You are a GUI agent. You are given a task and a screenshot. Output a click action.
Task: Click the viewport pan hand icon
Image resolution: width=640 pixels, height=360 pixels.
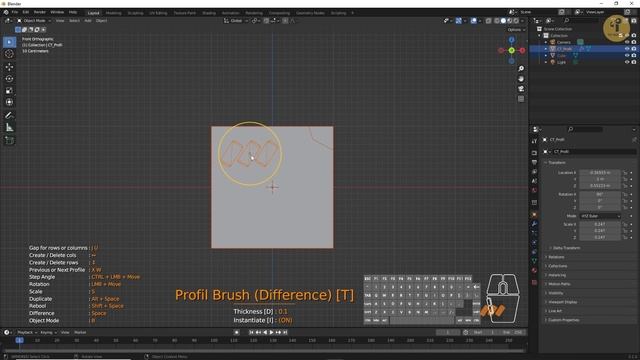tap(521, 79)
